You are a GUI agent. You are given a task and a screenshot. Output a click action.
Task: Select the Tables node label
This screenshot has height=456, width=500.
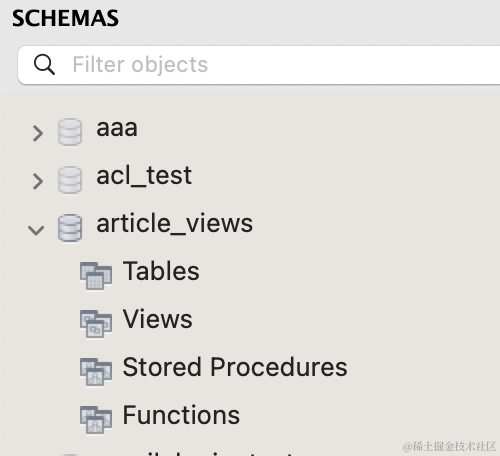[161, 271]
